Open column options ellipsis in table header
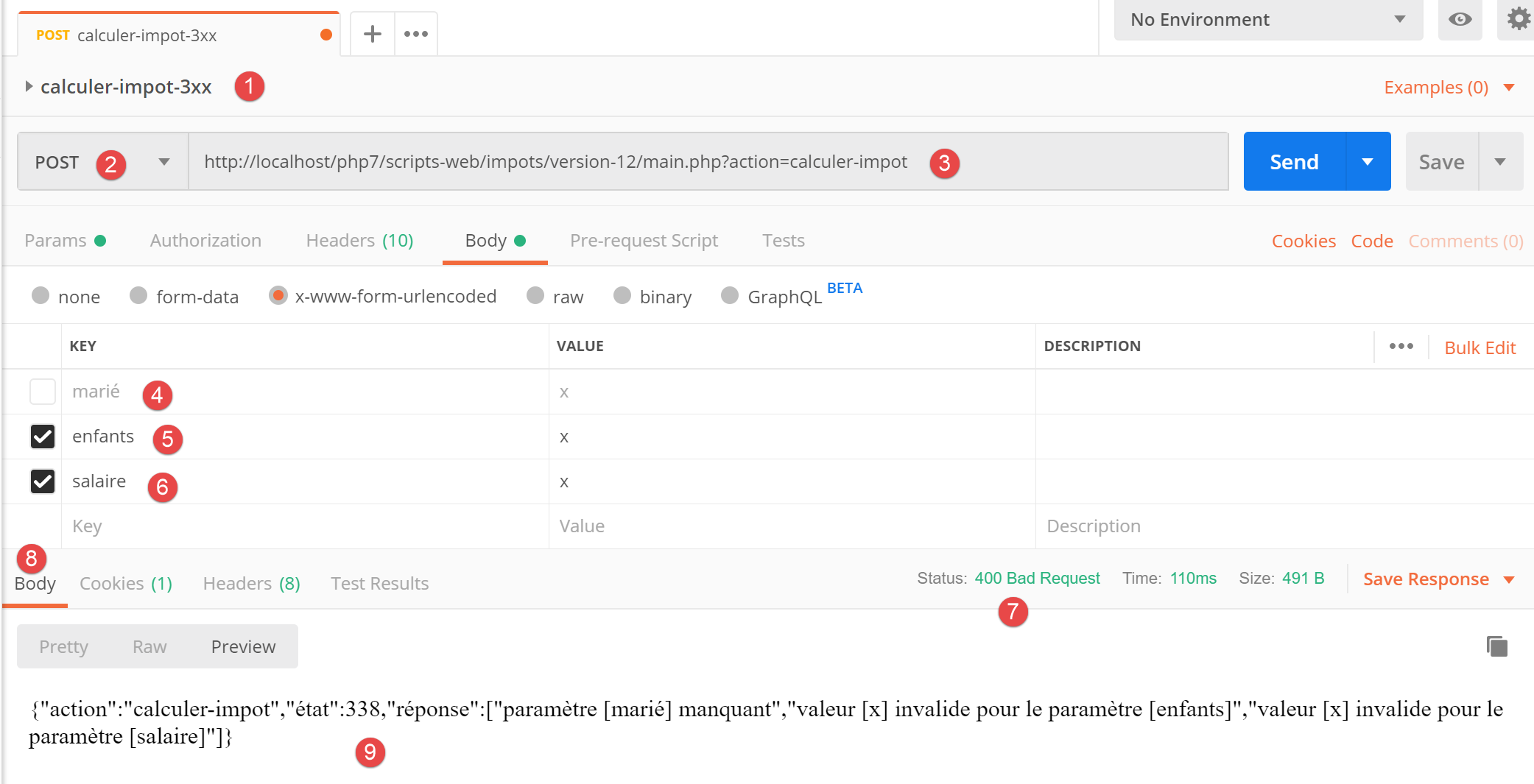This screenshot has height=784, width=1534. coord(1401,346)
